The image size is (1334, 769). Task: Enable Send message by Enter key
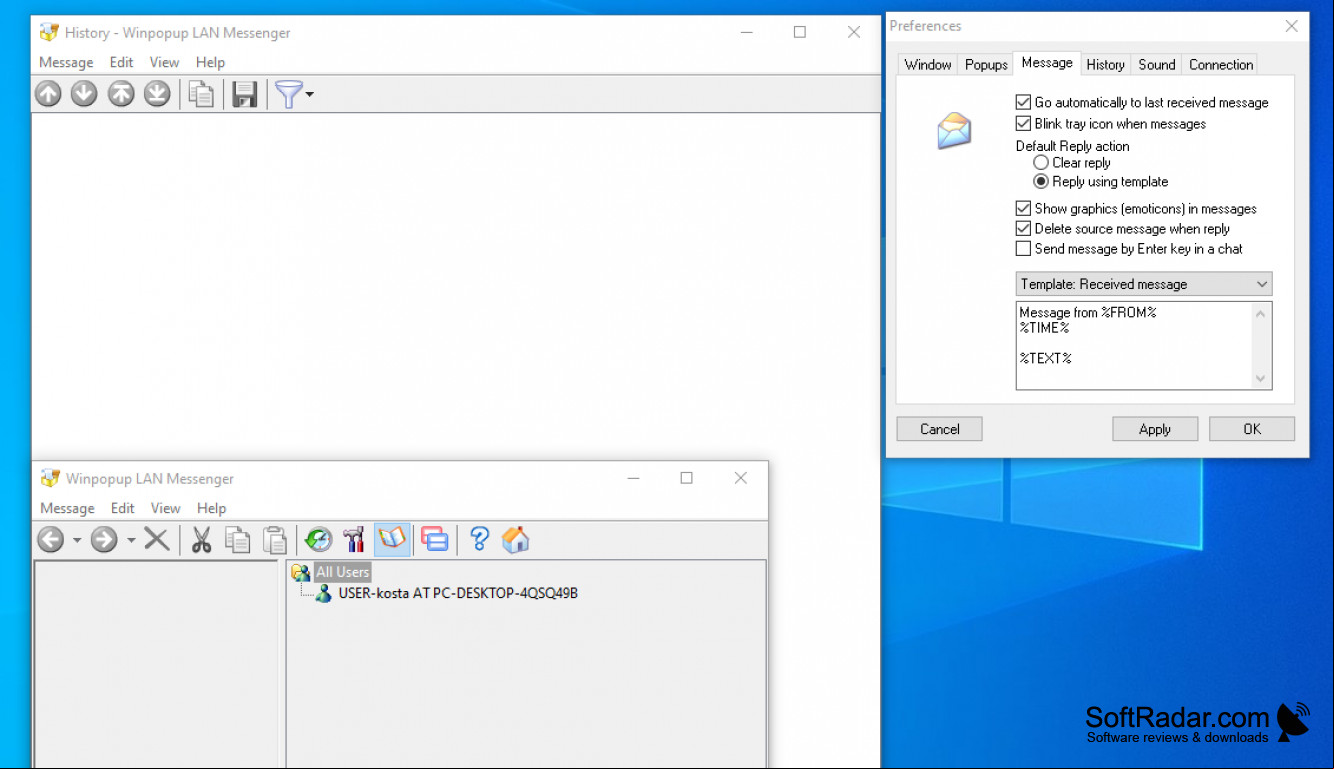click(1023, 249)
